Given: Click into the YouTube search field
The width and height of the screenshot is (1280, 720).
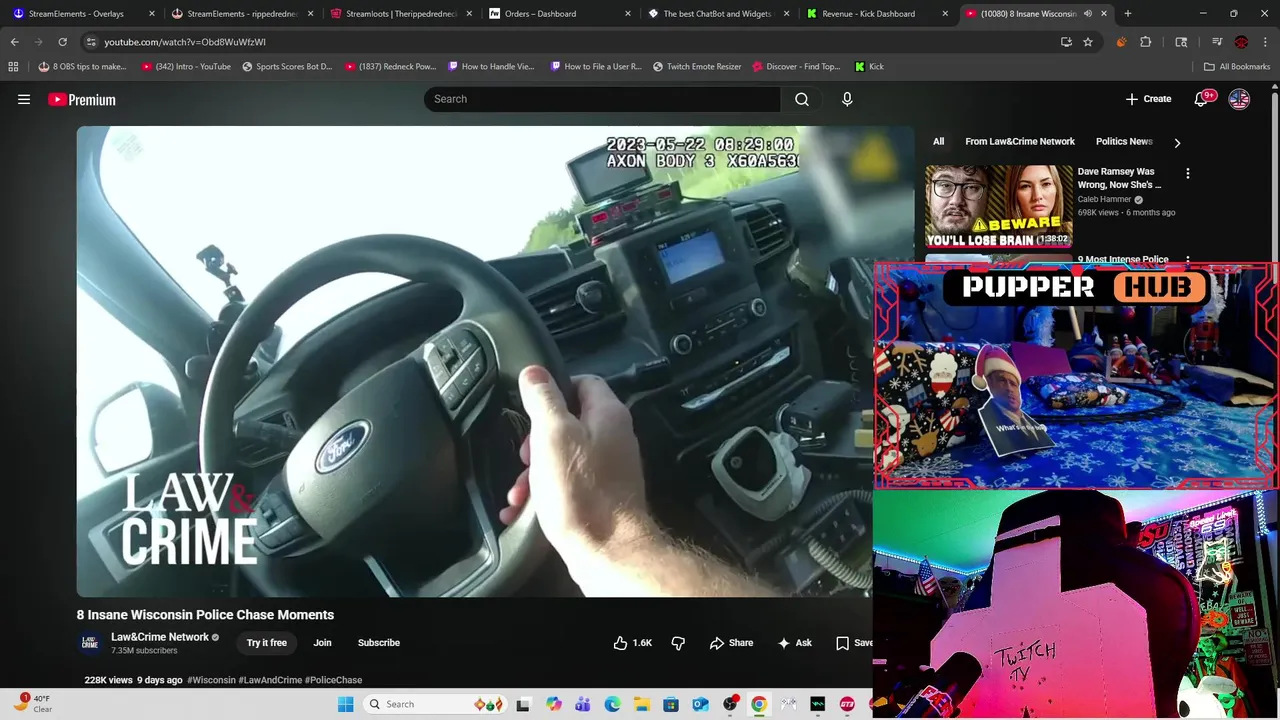Looking at the screenshot, I should point(602,99).
